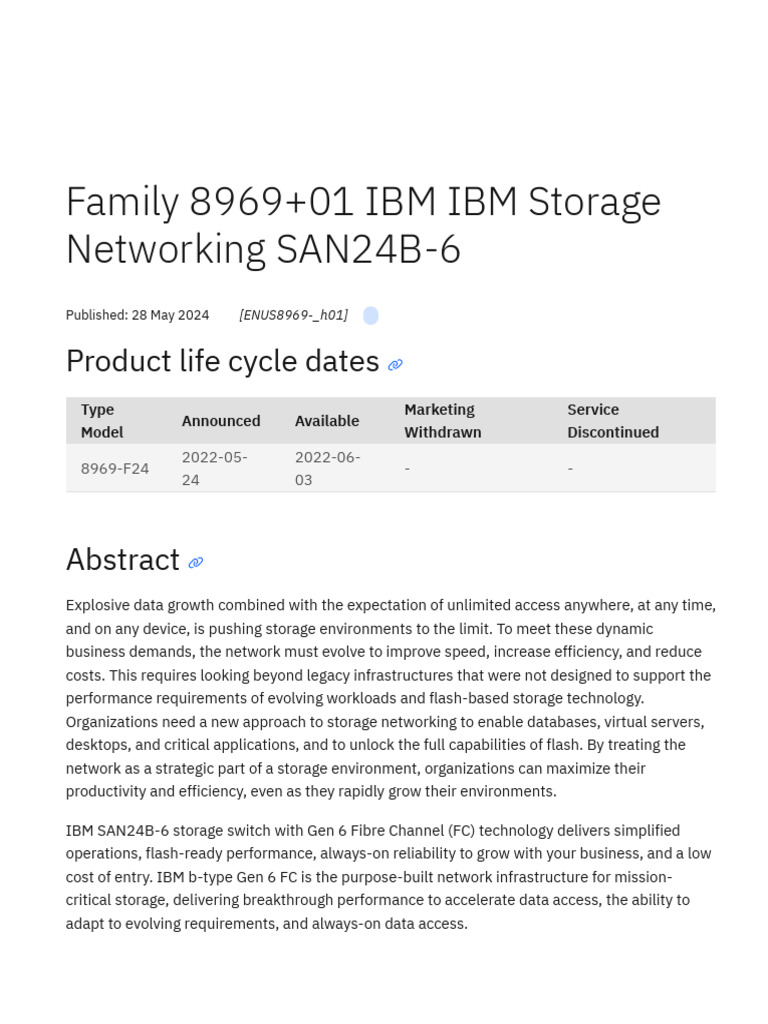The width and height of the screenshot is (768, 1024).
Task: Click the 2022-05-24 announced date cell
Action: click(x=214, y=468)
